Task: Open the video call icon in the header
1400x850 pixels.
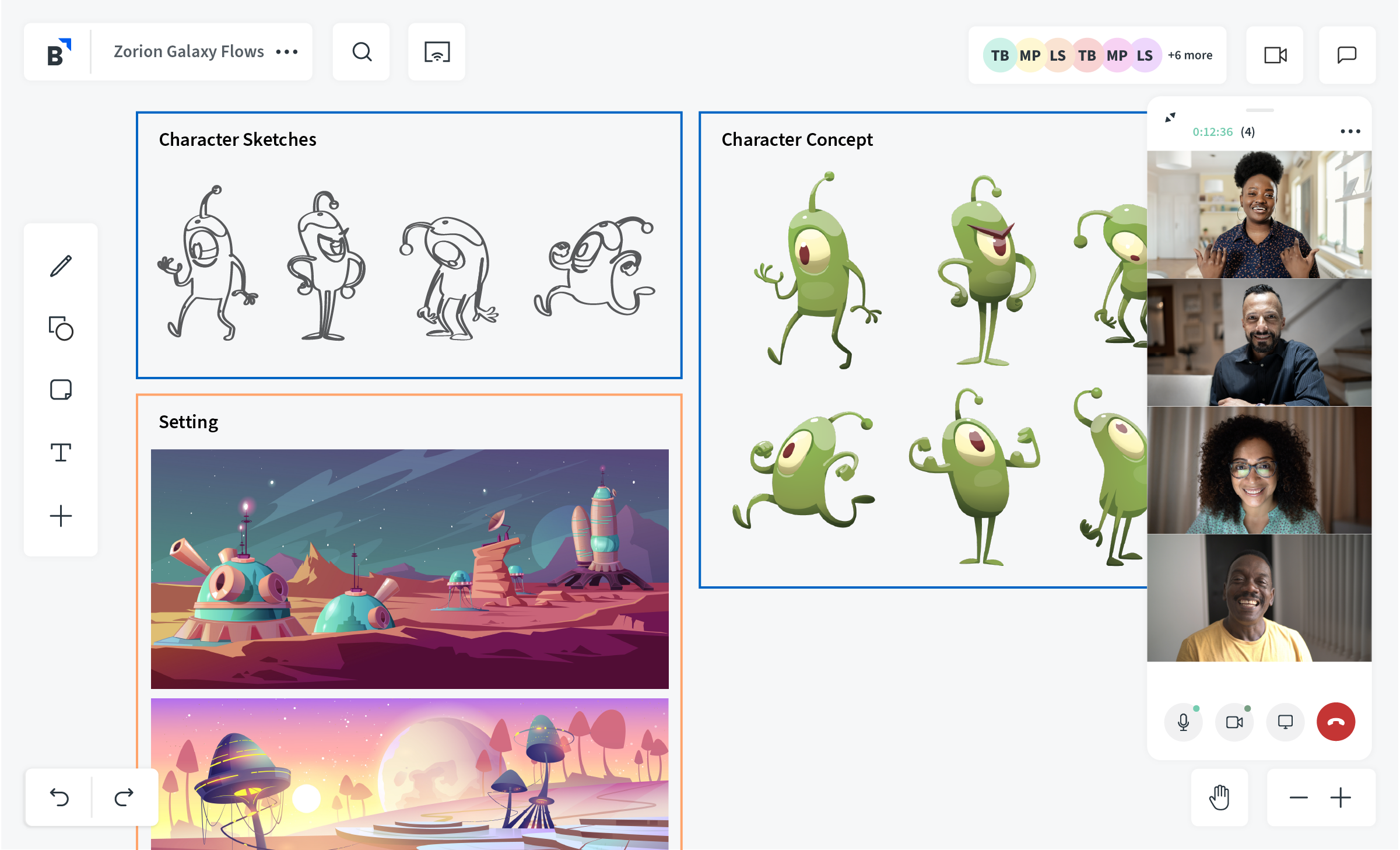Action: pyautogui.click(x=1275, y=54)
